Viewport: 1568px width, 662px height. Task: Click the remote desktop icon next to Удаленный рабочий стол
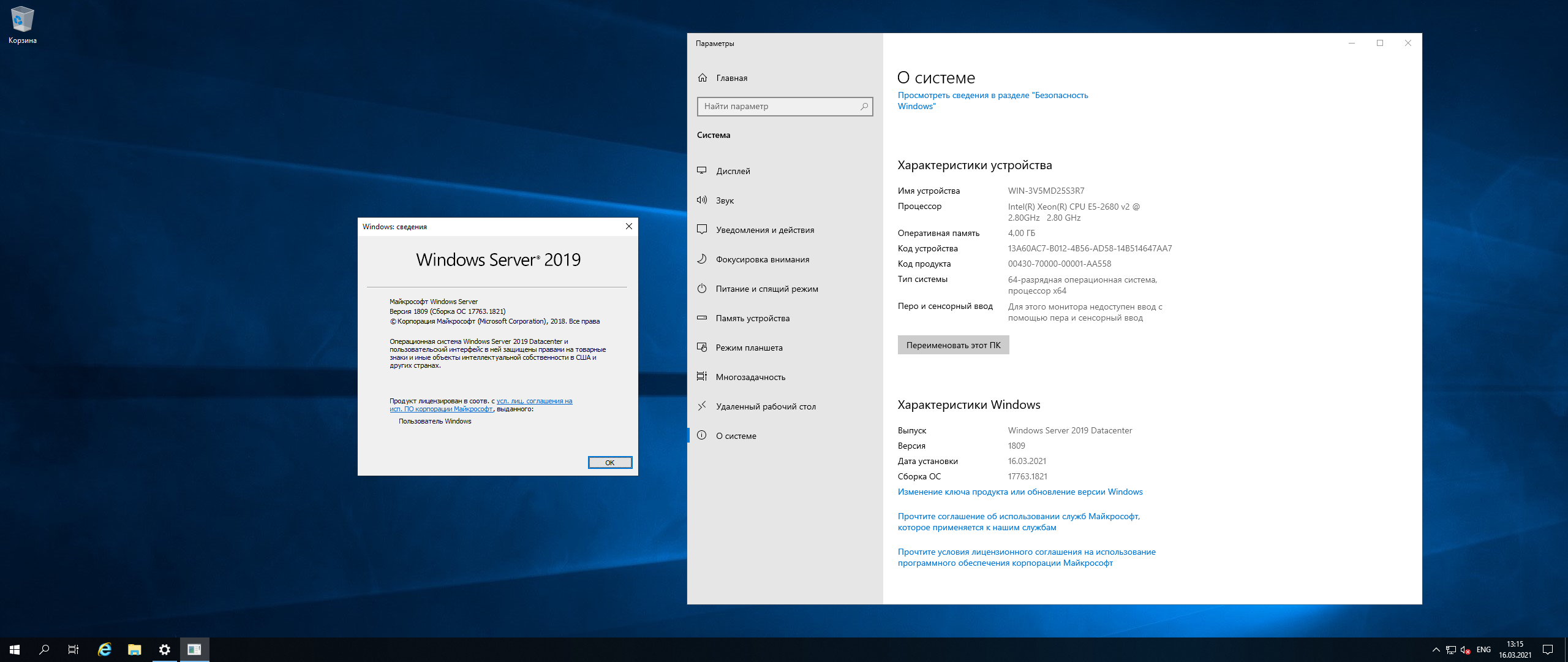pos(702,406)
